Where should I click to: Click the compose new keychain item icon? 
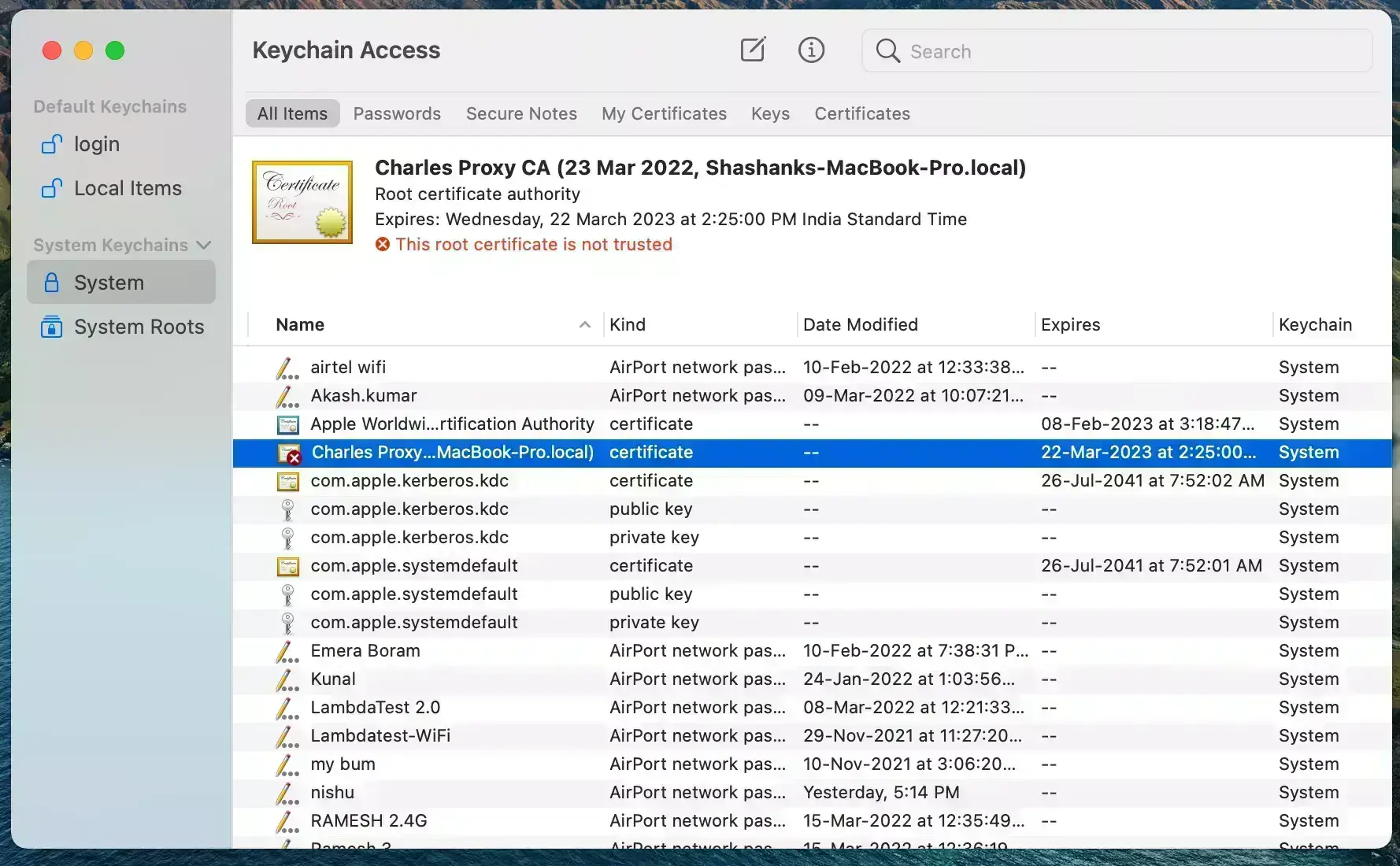coord(753,50)
